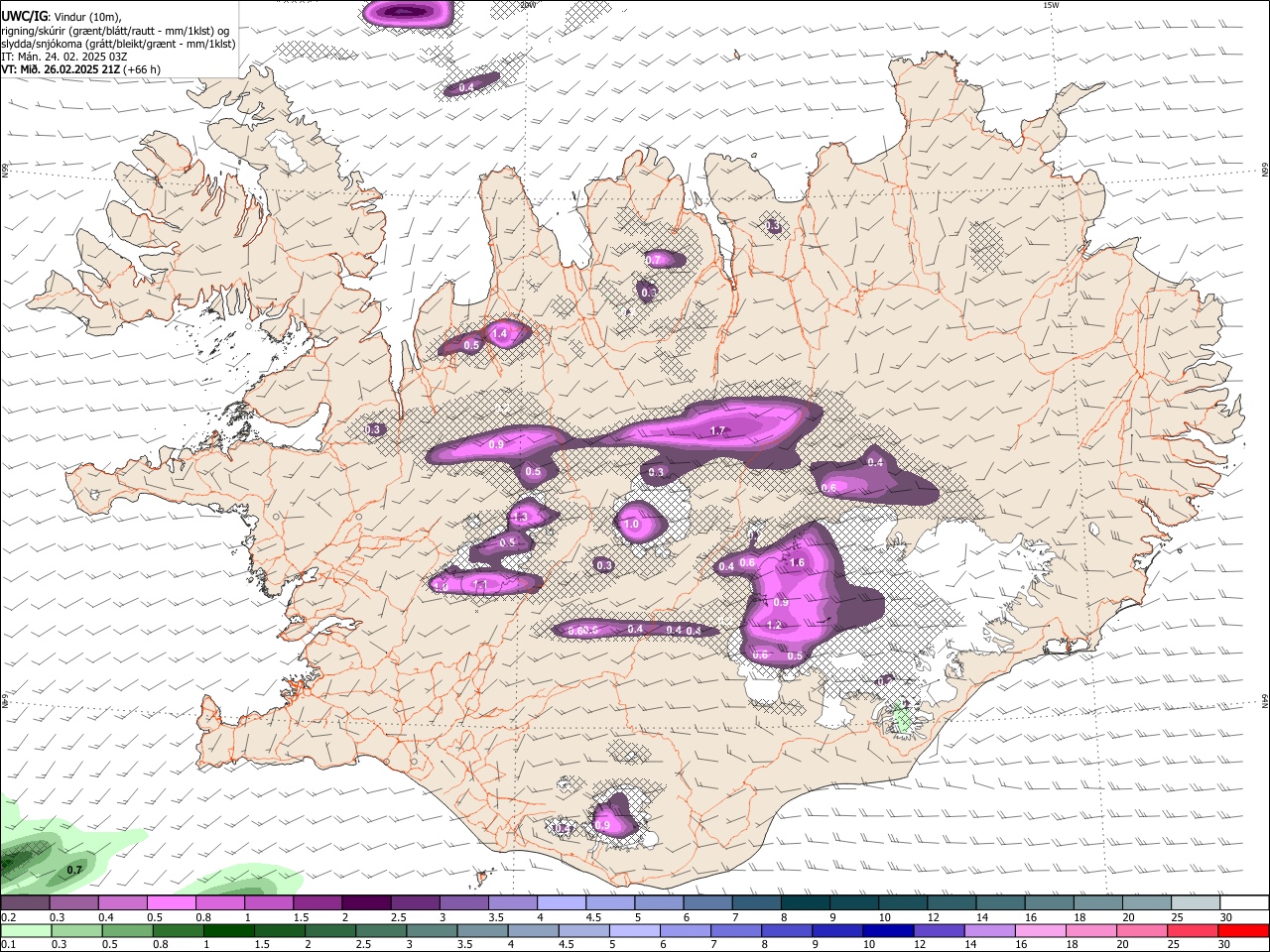Screen dimensions: 1270x952
Task: Click the "0.1" label in the rain legend
Action: (7, 945)
